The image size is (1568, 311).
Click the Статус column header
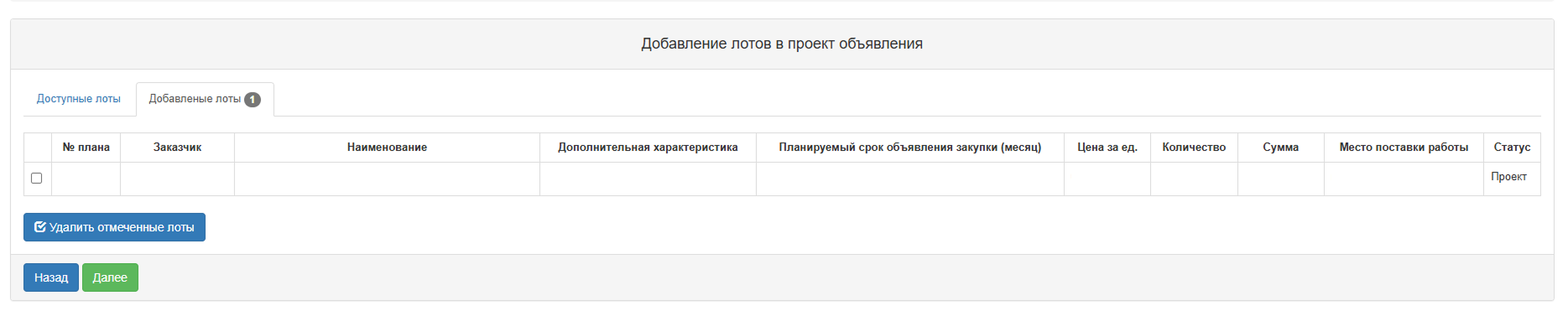coord(1512,148)
